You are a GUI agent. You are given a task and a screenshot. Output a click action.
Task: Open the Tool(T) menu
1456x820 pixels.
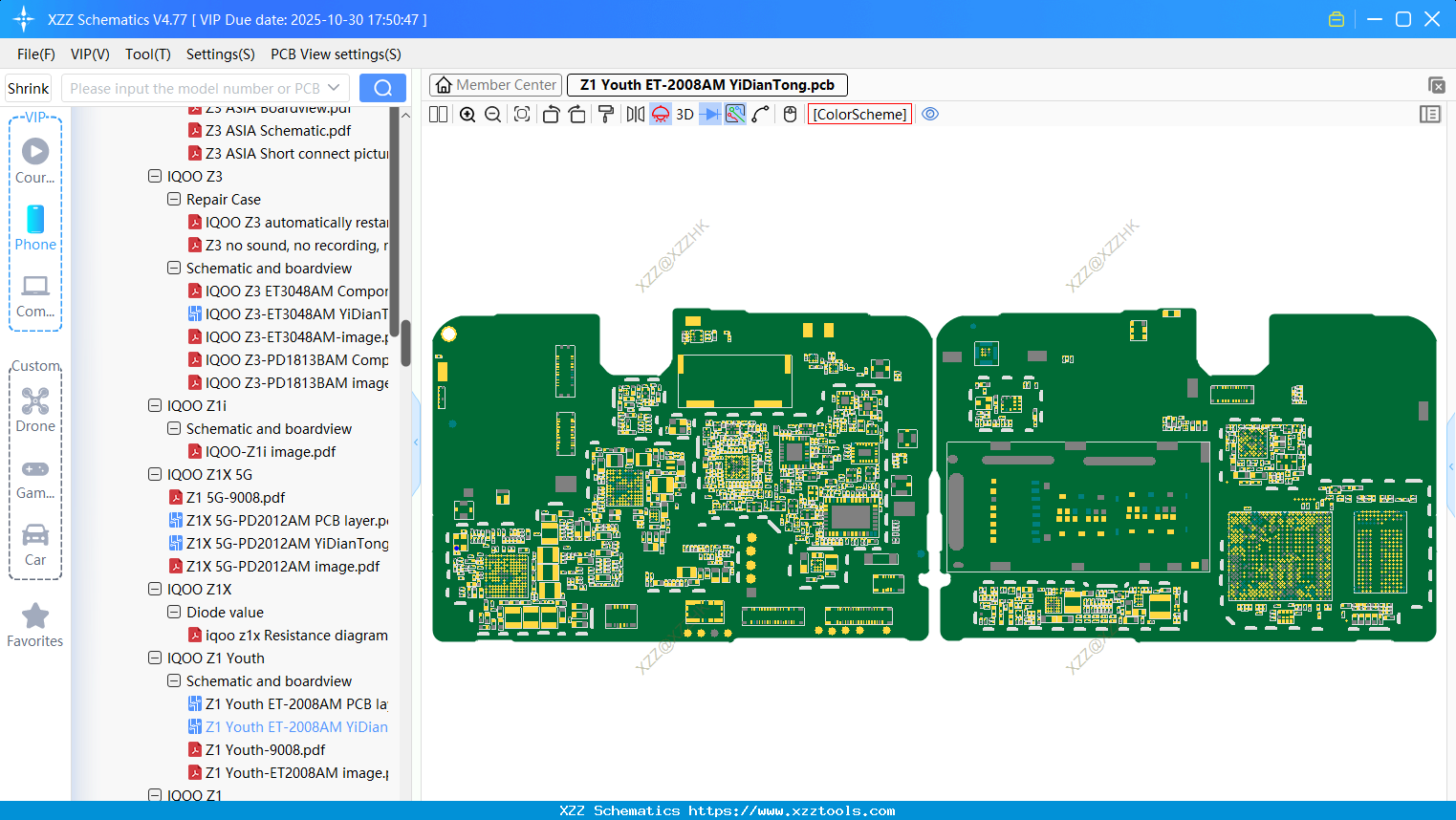click(147, 54)
